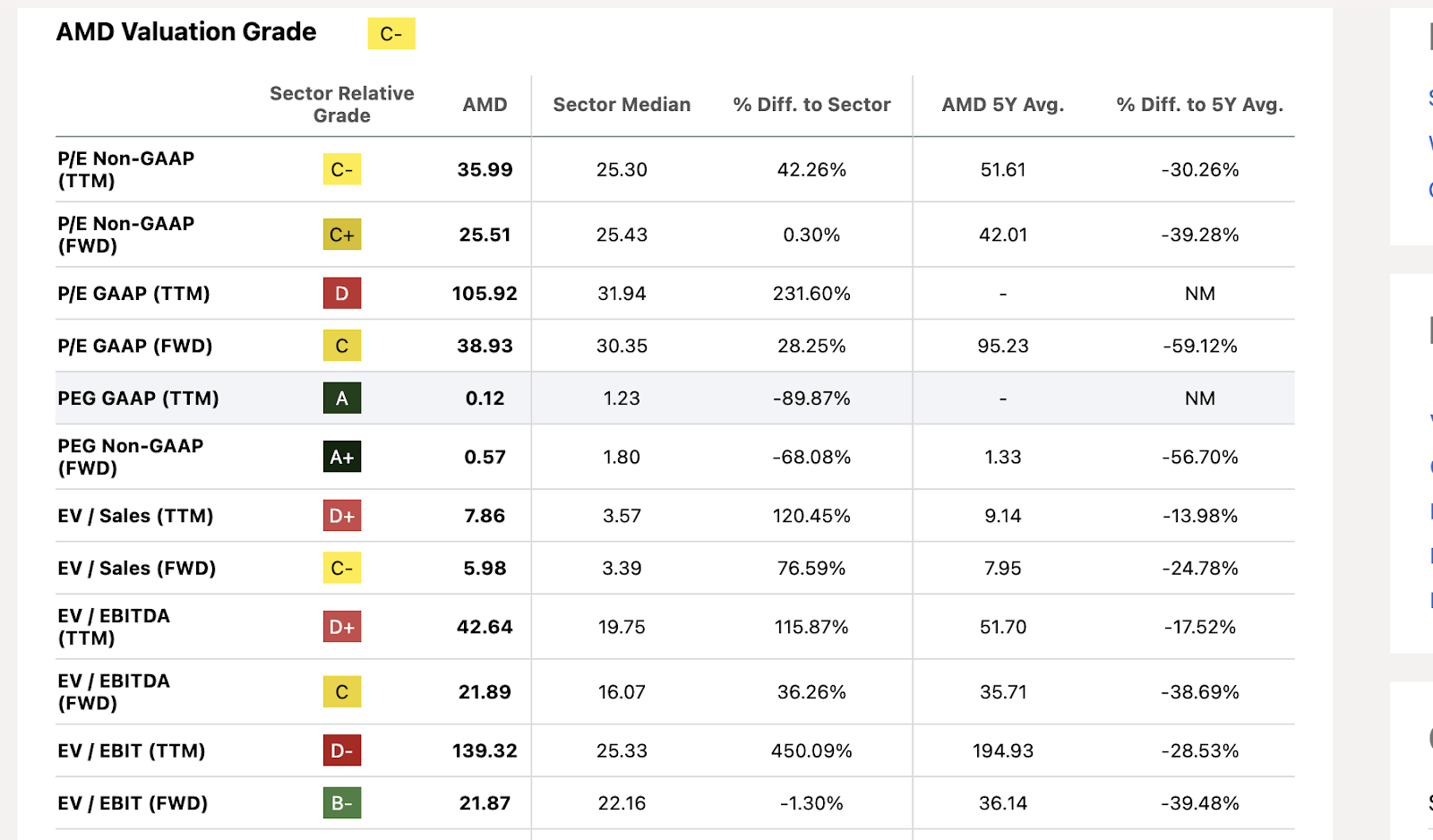Select the A grade badge for PEG GAAP (TTM)

pos(341,399)
